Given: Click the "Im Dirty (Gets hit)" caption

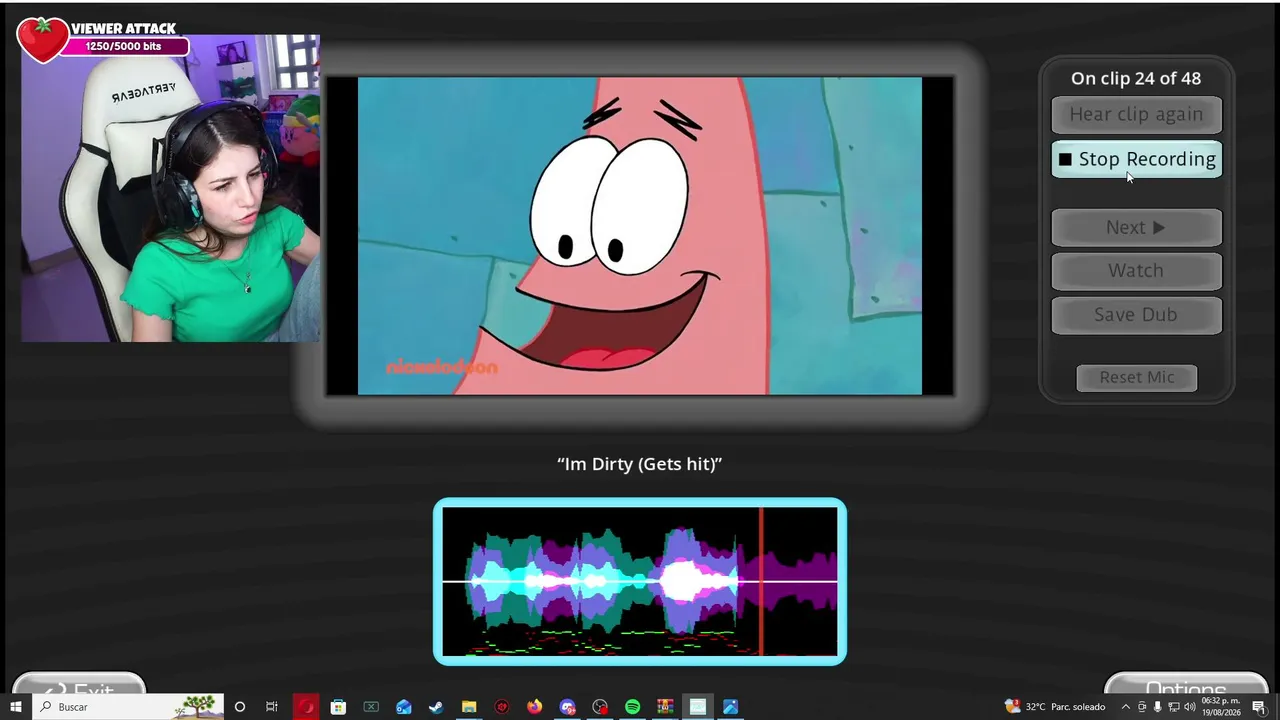Looking at the screenshot, I should tap(640, 464).
